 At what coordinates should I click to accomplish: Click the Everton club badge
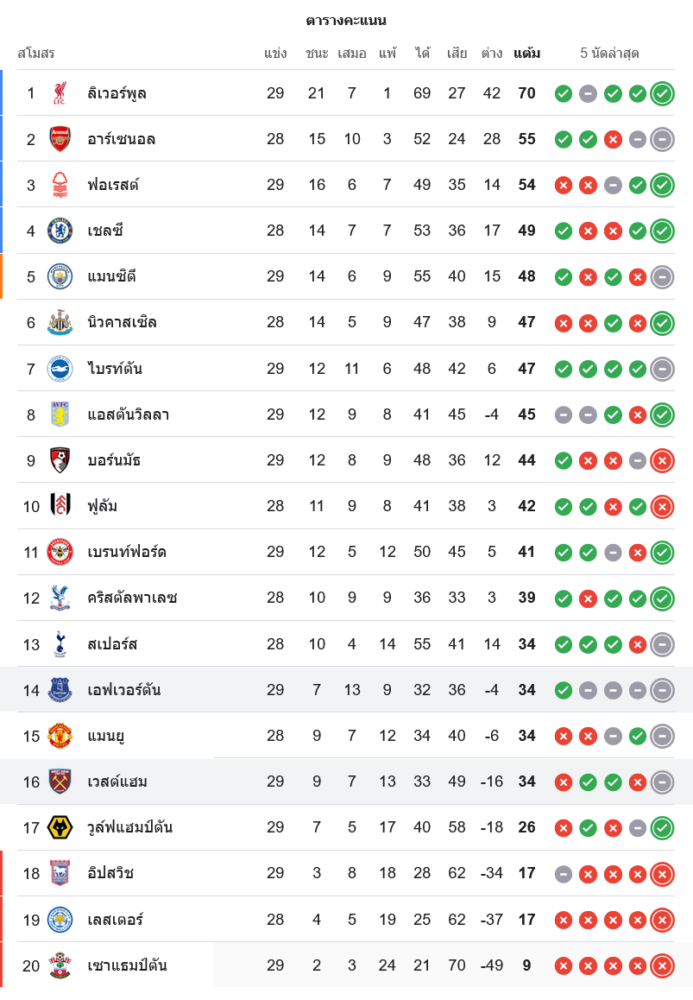[x=60, y=690]
